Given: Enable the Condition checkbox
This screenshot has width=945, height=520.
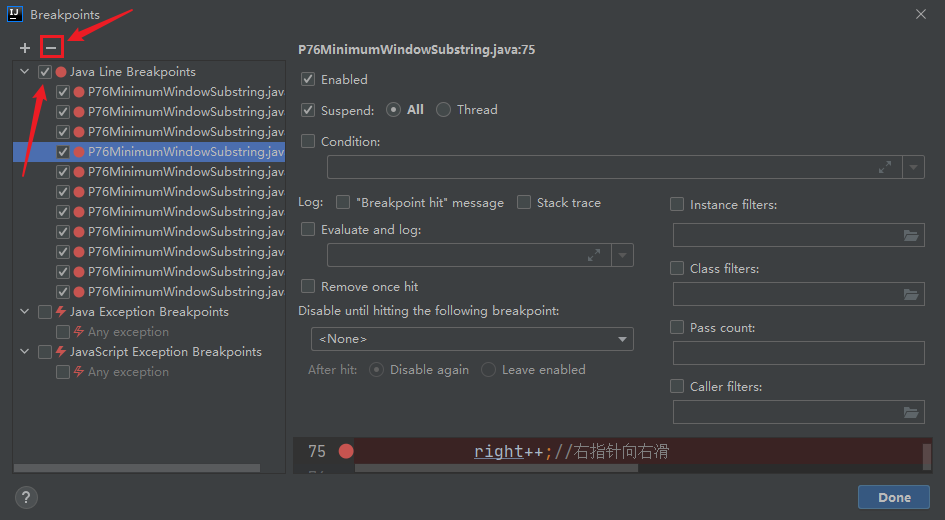Looking at the screenshot, I should [308, 141].
